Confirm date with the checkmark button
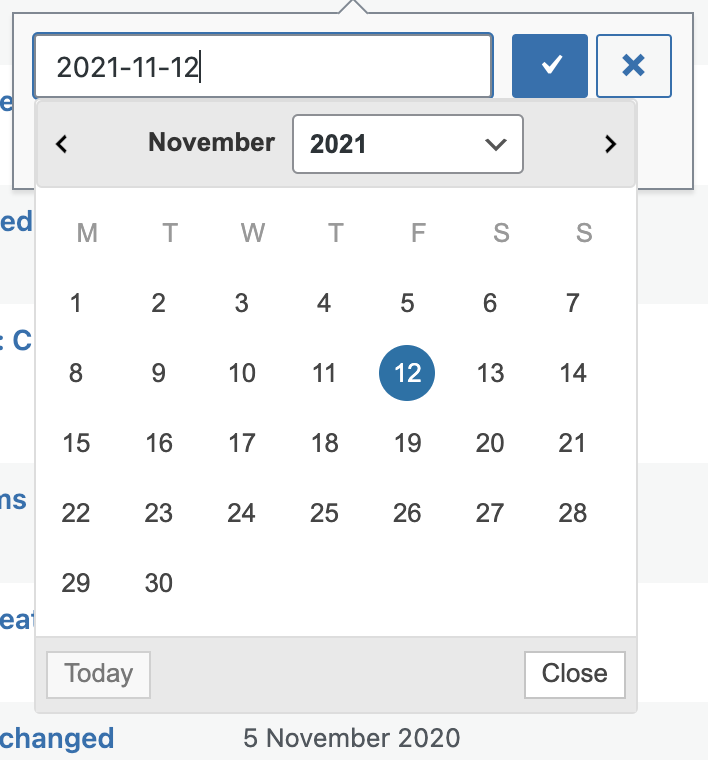 (x=549, y=66)
